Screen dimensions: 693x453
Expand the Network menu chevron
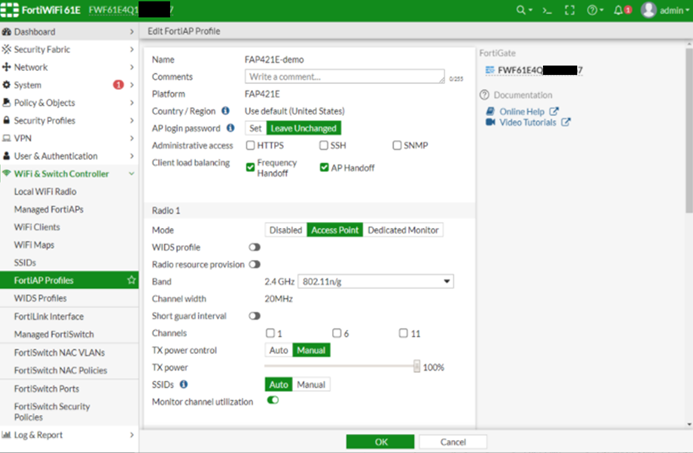[132, 67]
